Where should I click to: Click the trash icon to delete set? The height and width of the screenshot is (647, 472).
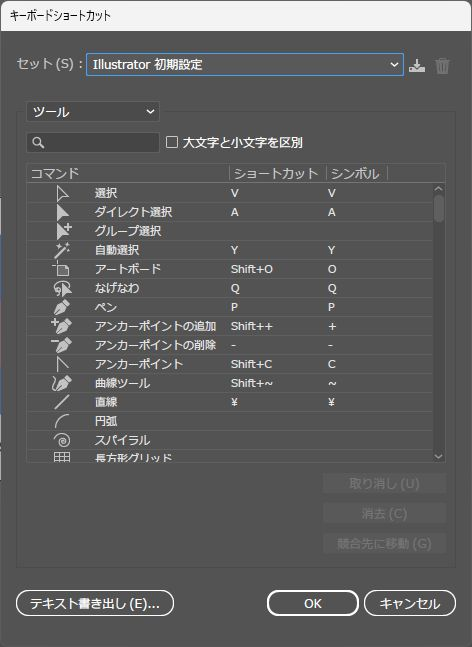tap(442, 66)
